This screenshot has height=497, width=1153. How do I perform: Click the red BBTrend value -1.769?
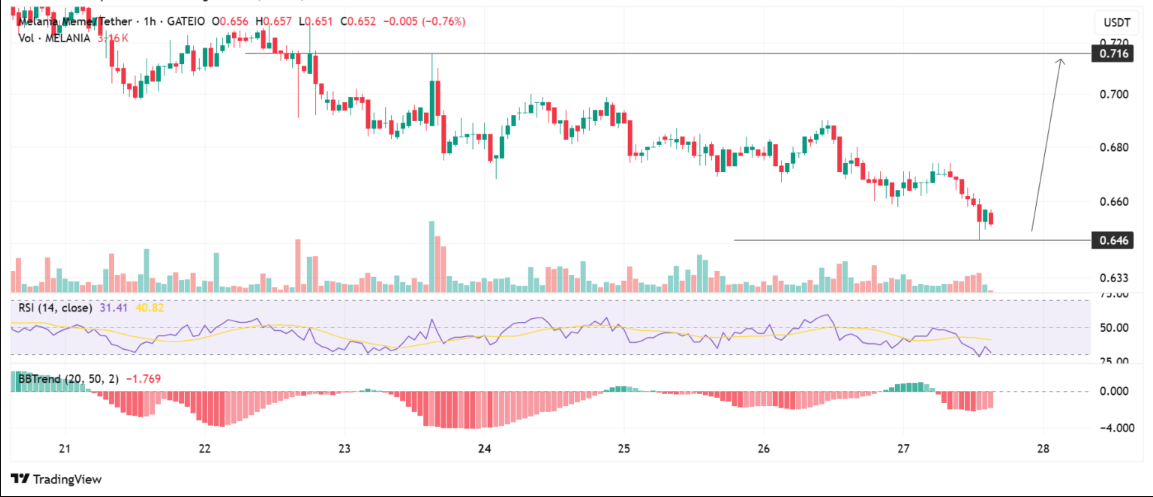tap(150, 379)
